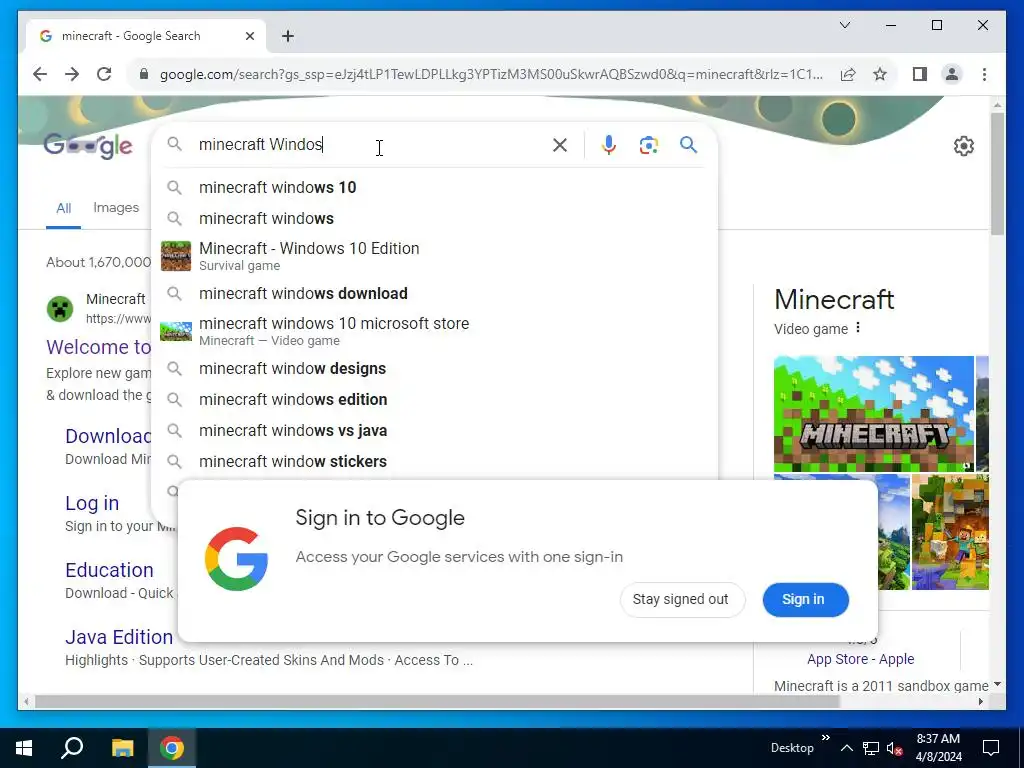Close the minecraft Google Search tab
Viewport: 1024px width, 768px height.
[x=249, y=36]
